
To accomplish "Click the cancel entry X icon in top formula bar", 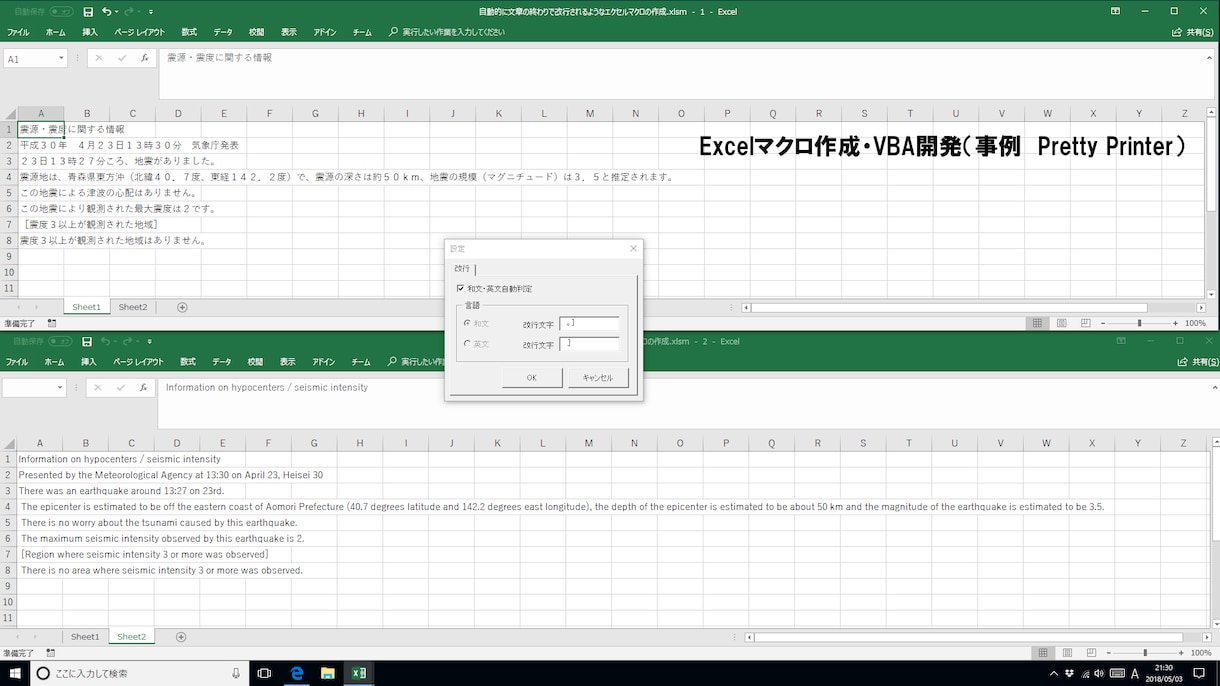I will [99, 58].
